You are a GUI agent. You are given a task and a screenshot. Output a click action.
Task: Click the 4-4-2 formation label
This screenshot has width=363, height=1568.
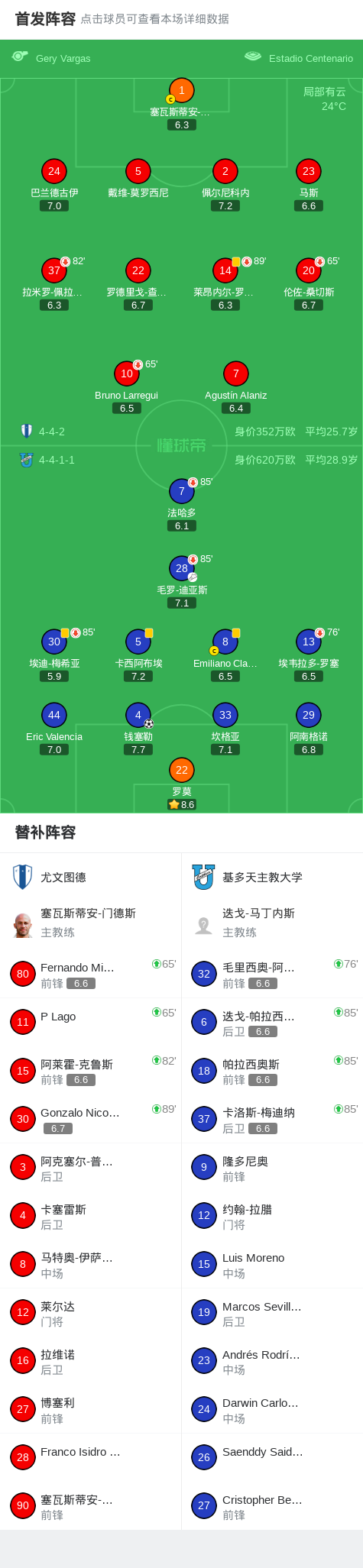[x=52, y=432]
